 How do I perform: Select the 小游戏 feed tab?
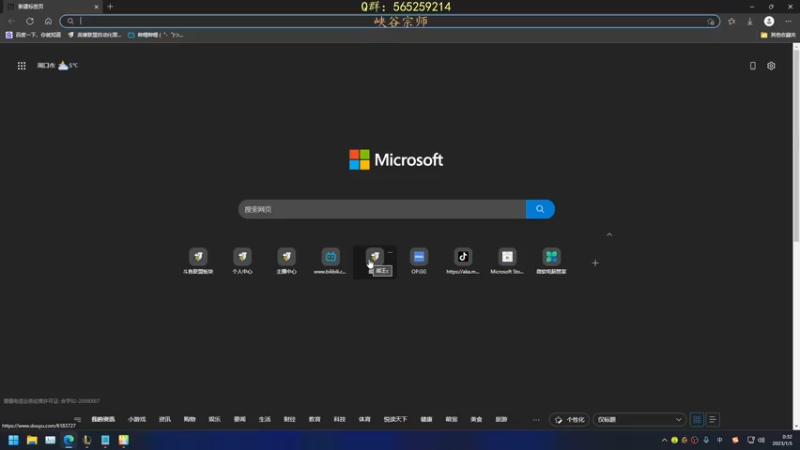[x=137, y=419]
